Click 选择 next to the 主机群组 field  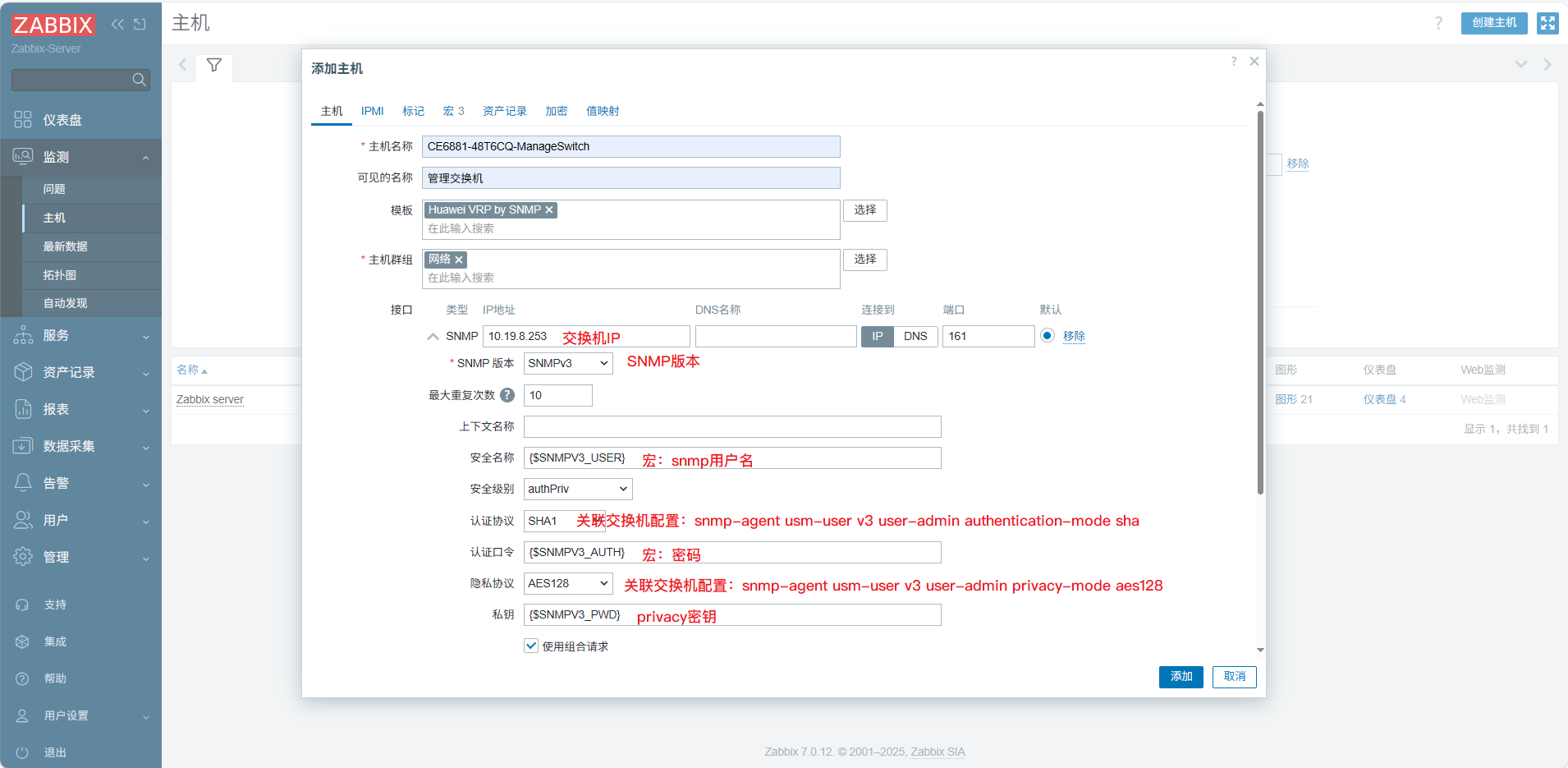pyautogui.click(x=865, y=260)
